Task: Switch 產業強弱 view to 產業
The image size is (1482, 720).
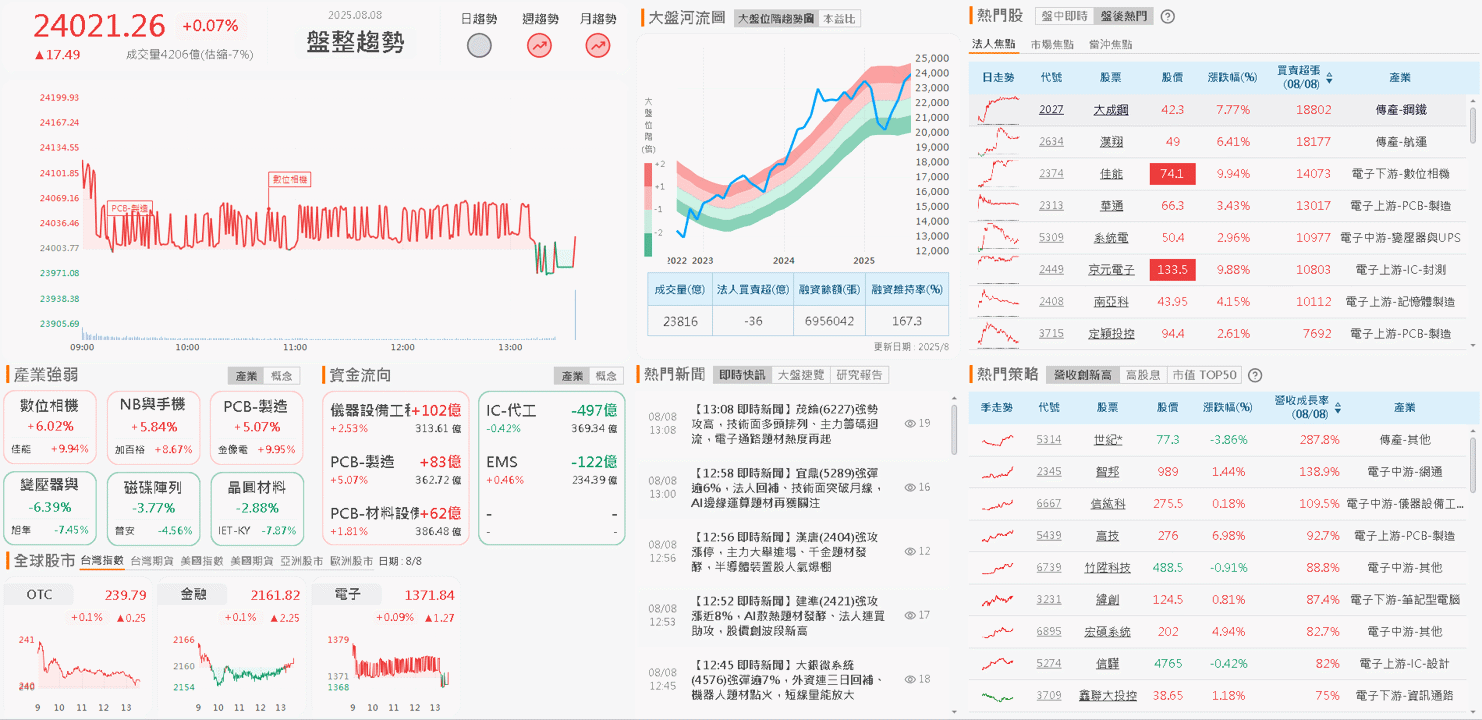Action: pyautogui.click(x=245, y=376)
